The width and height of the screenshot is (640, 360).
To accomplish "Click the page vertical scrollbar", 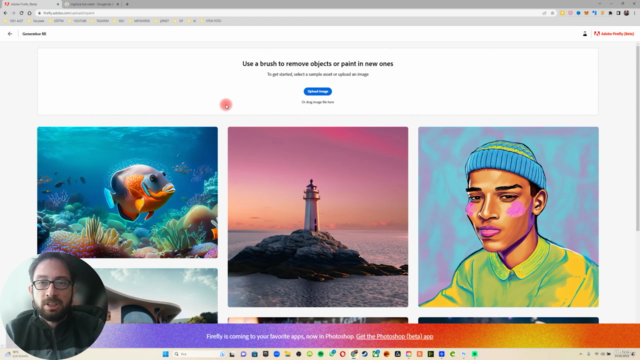I will point(637,139).
